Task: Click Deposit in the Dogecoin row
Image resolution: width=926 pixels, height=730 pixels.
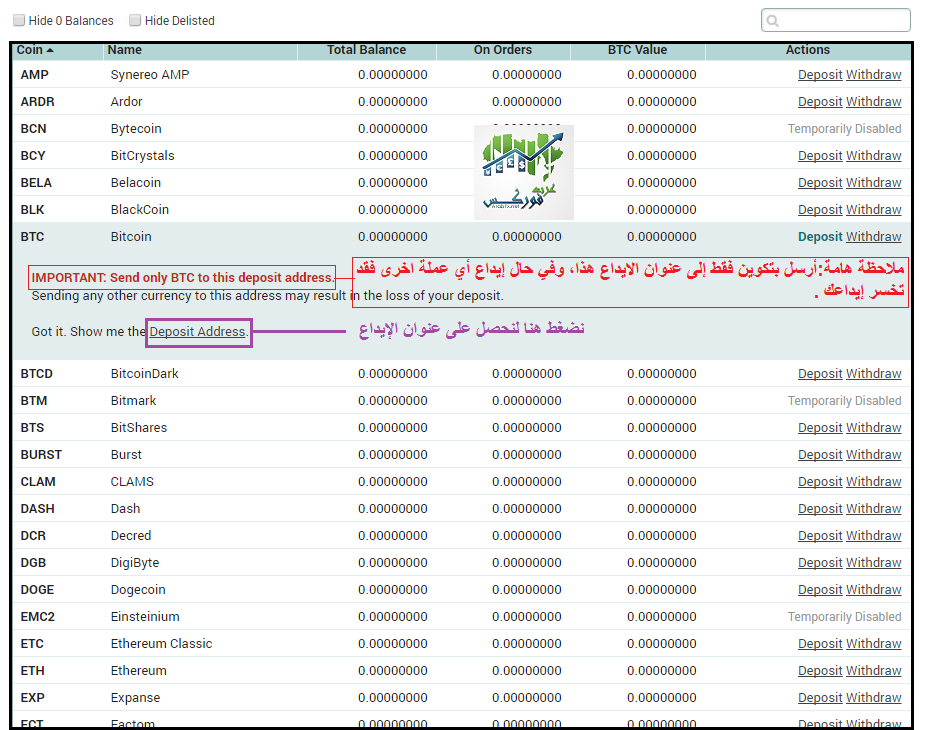Action: [x=820, y=590]
